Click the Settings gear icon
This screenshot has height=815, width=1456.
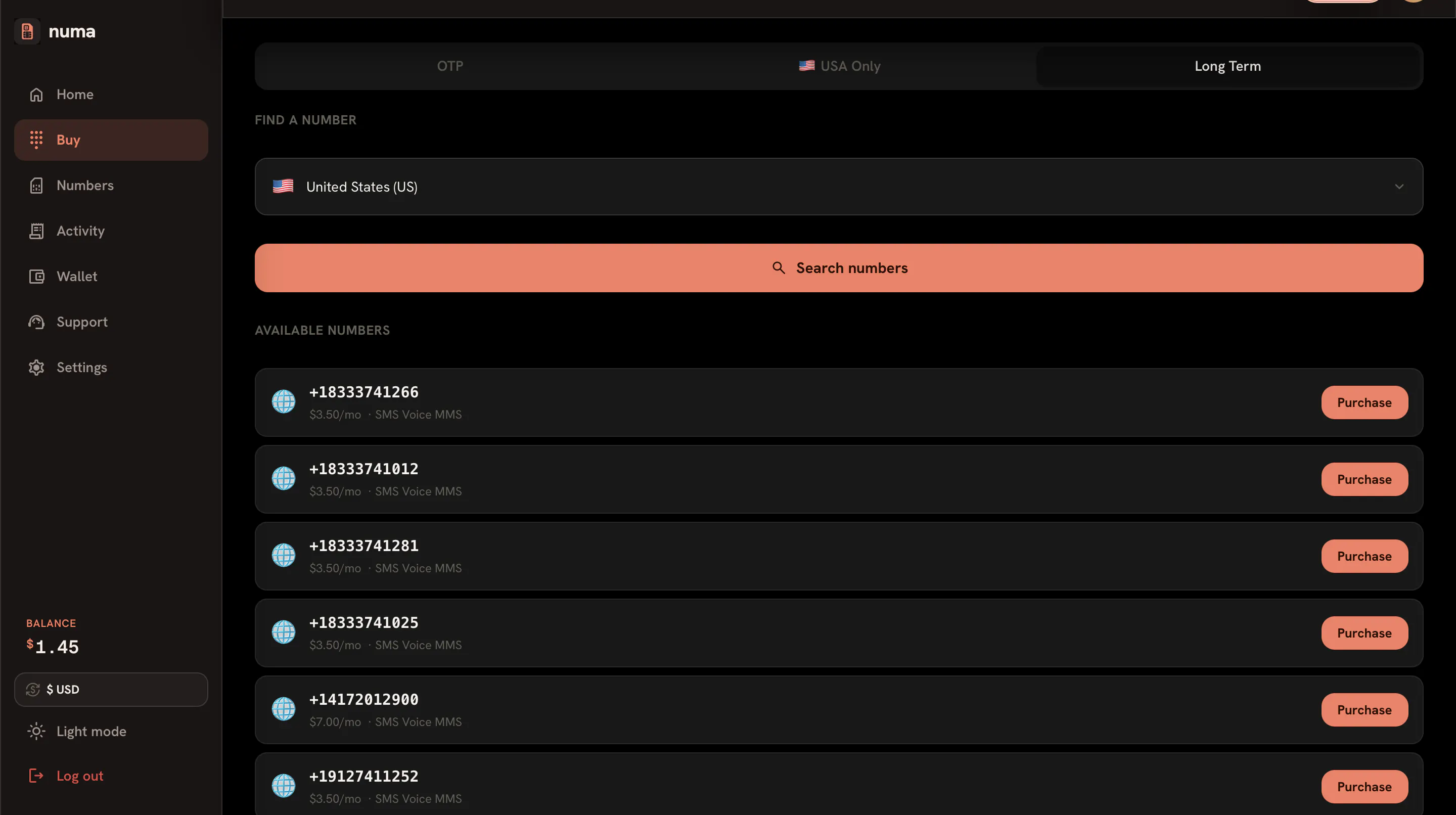36,368
